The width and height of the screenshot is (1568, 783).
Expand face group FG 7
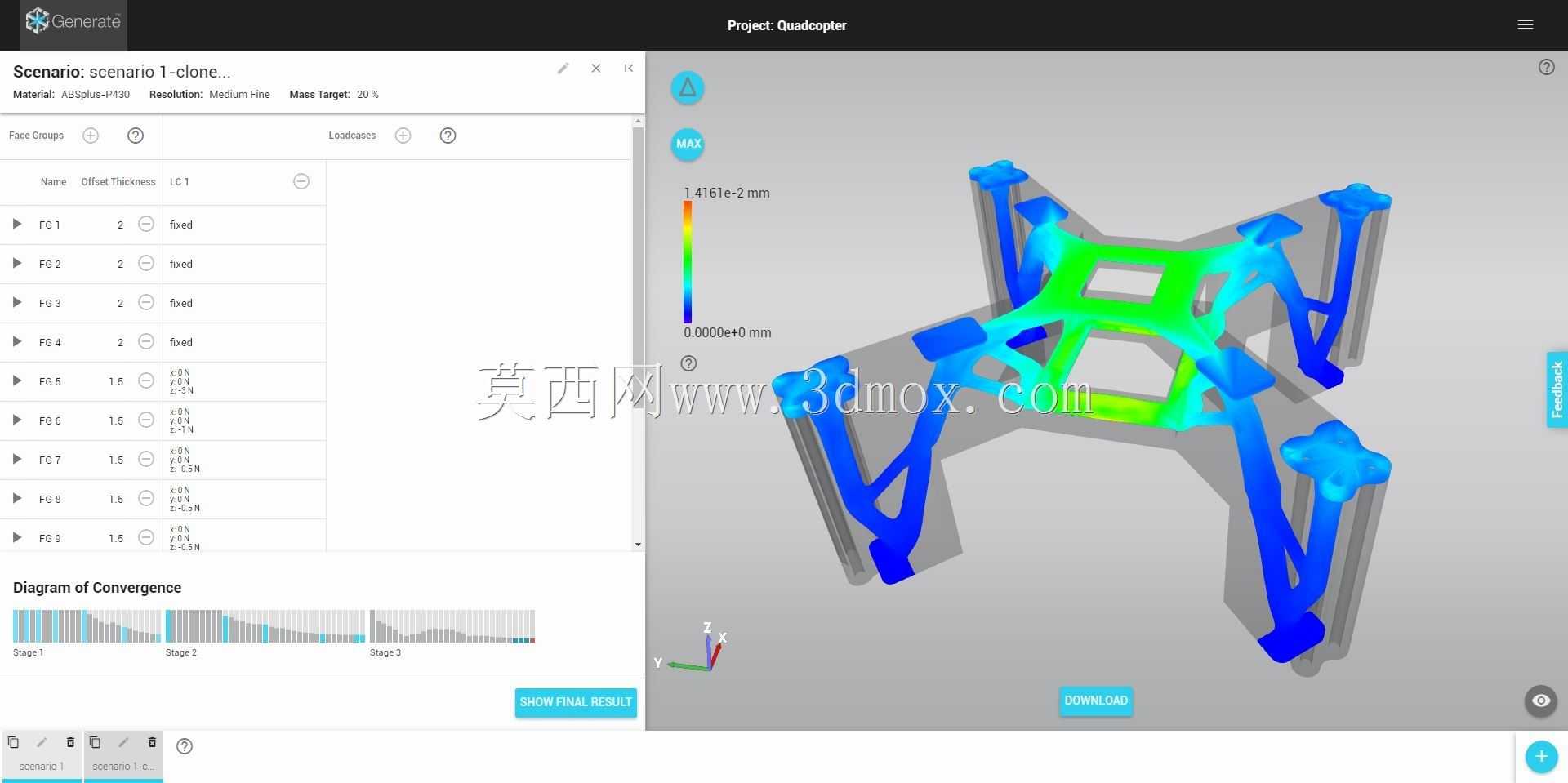coord(16,459)
